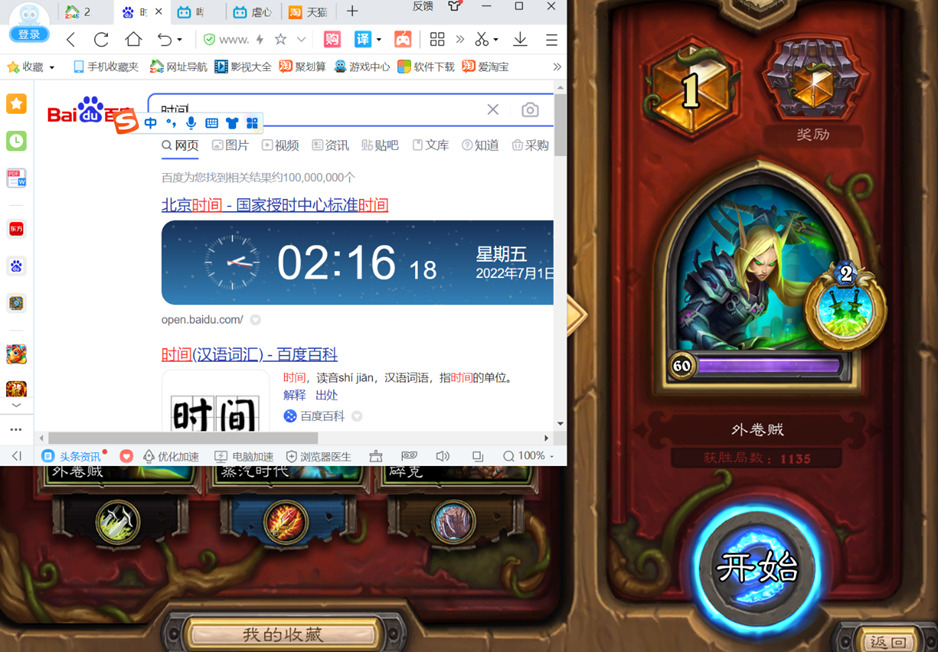Viewport: 938px width, 652px height.
Task: Click the green clock history sidebar icon
Action: (16, 141)
